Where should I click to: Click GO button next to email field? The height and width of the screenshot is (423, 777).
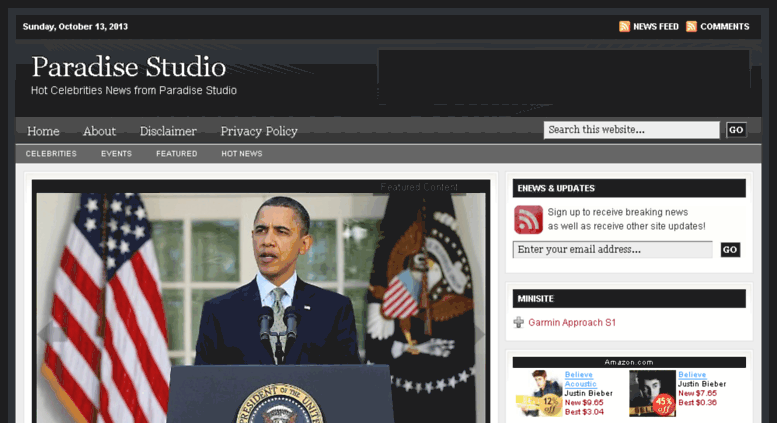[x=730, y=250]
